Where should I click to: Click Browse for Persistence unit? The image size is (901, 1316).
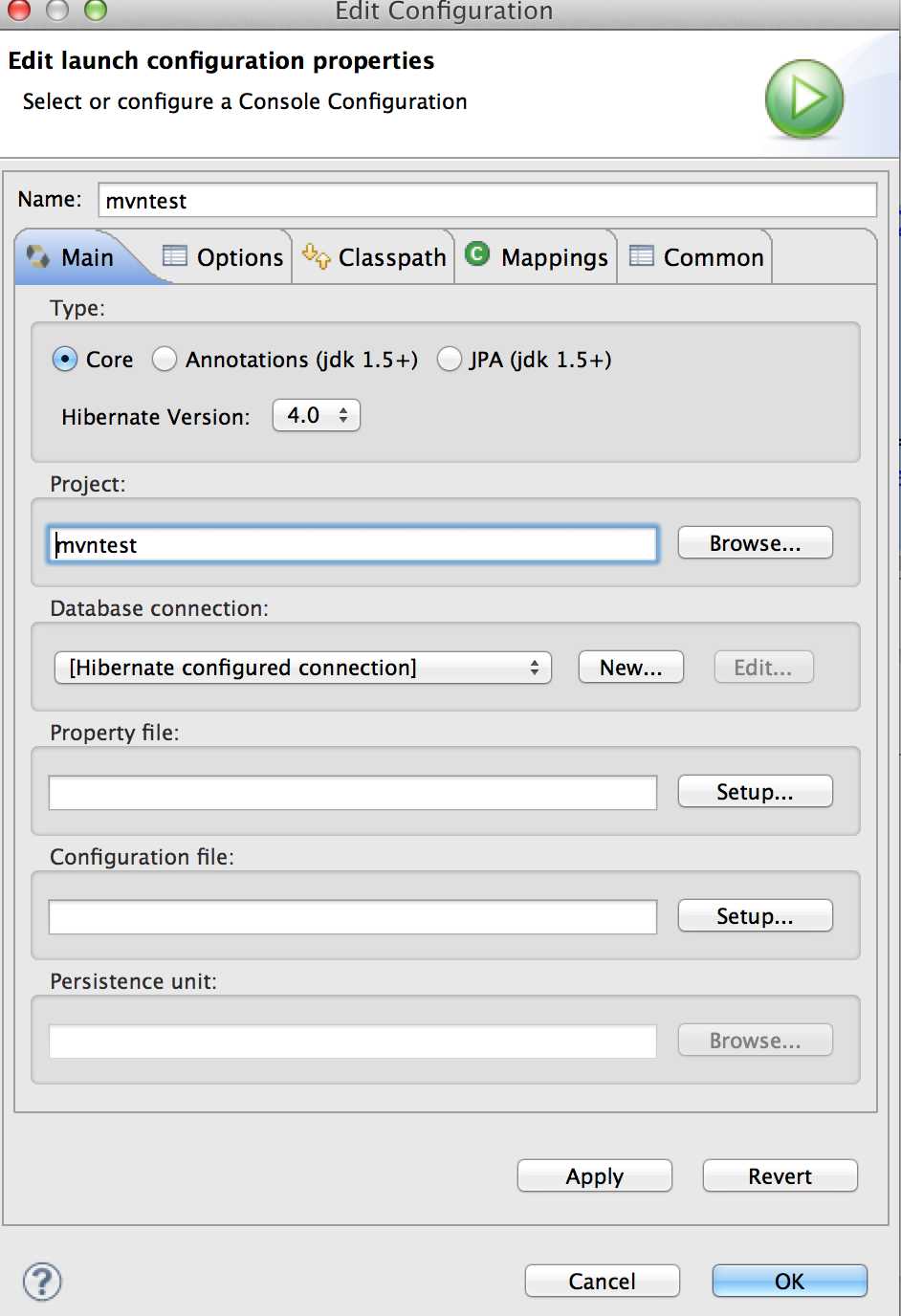(755, 1041)
